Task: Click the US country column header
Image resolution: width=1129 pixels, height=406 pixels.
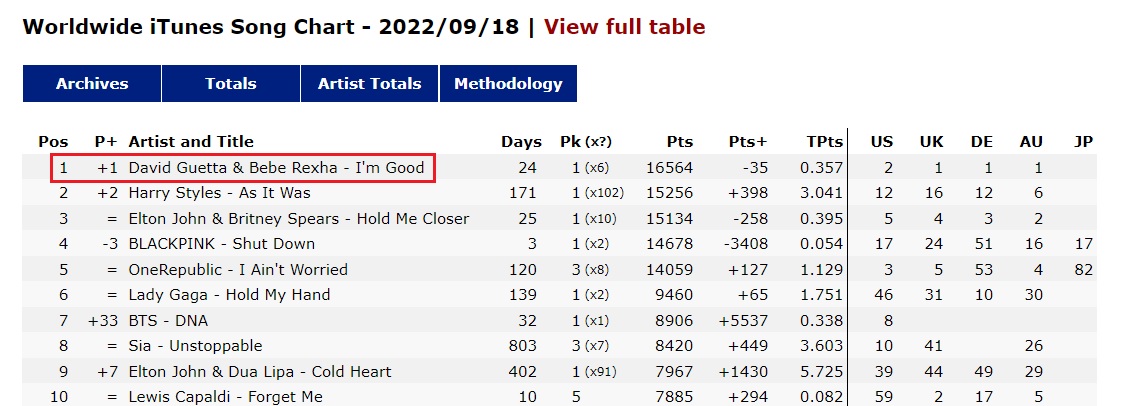Action: click(x=881, y=142)
